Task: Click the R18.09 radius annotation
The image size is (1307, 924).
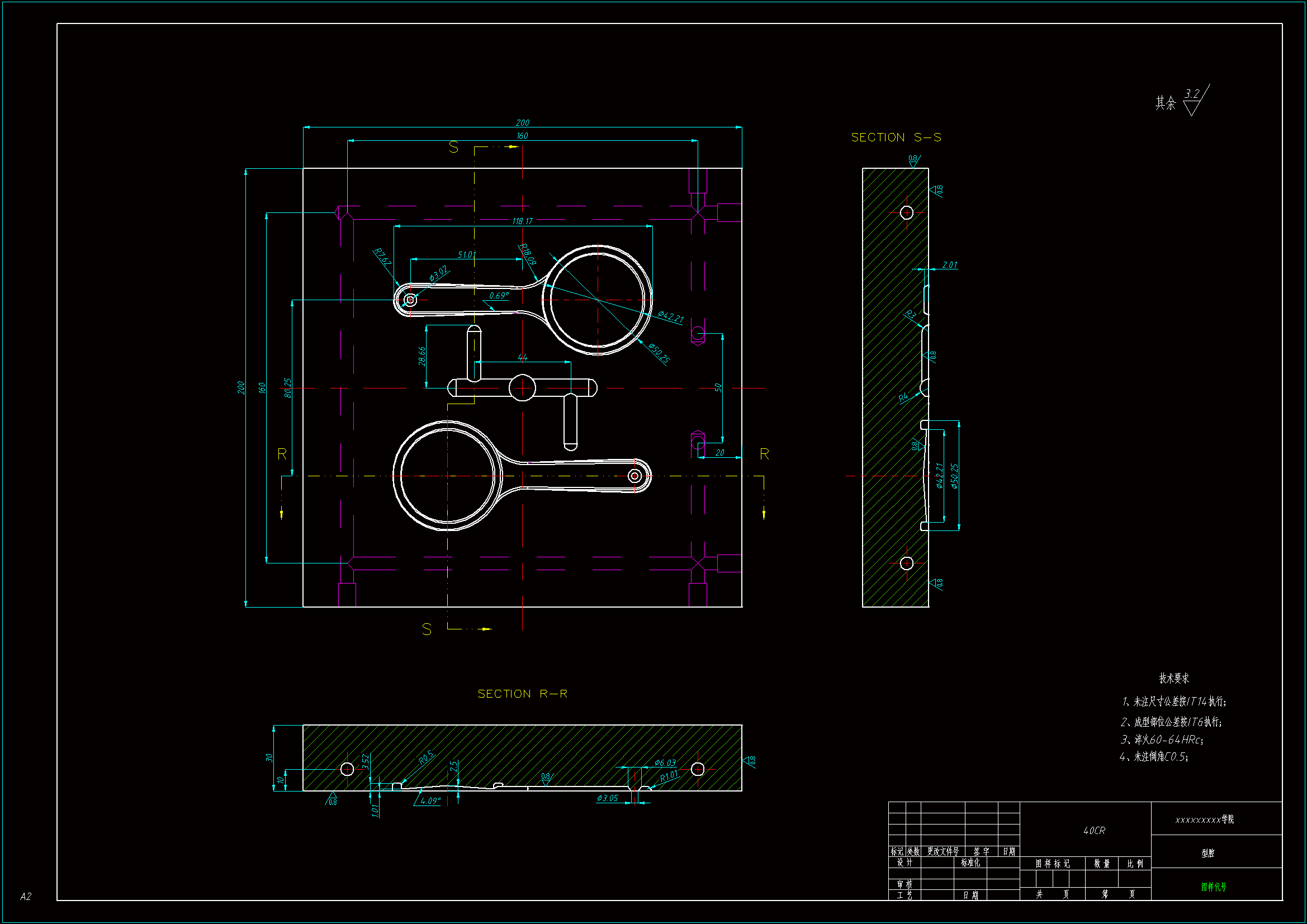Action: (x=528, y=254)
